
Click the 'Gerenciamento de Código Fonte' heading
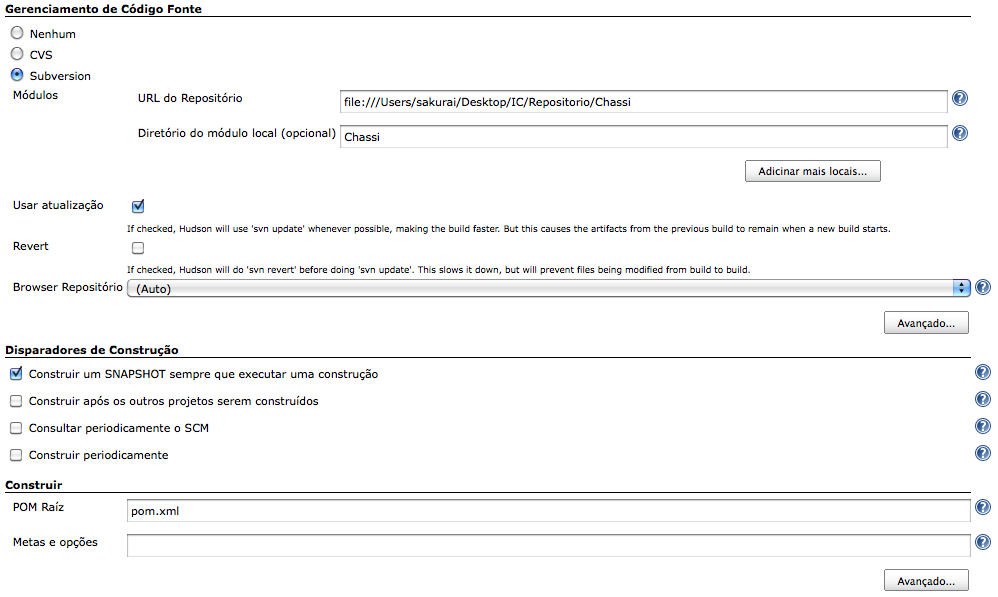[104, 9]
